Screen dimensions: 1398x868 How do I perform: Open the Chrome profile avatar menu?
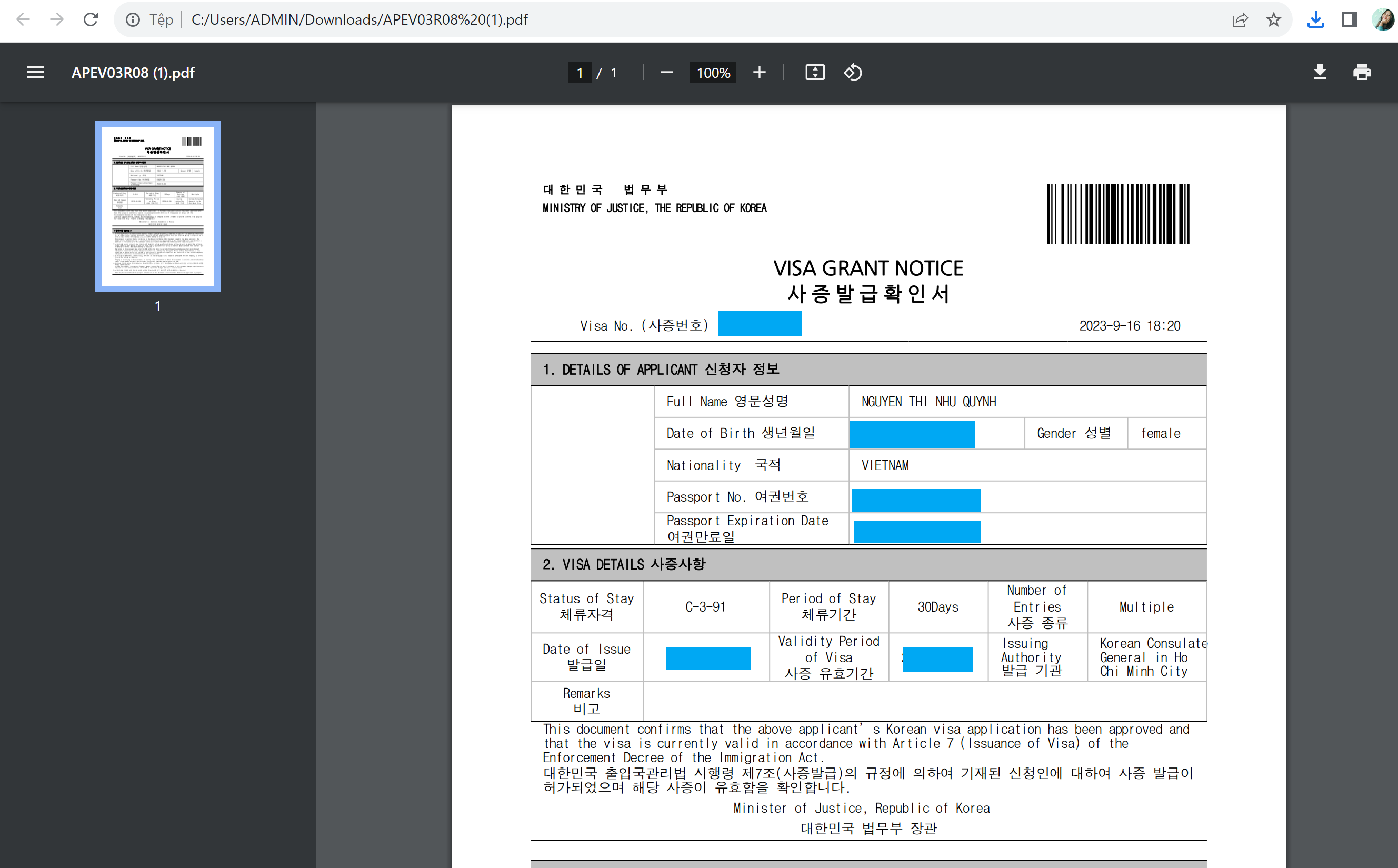pos(1383,19)
